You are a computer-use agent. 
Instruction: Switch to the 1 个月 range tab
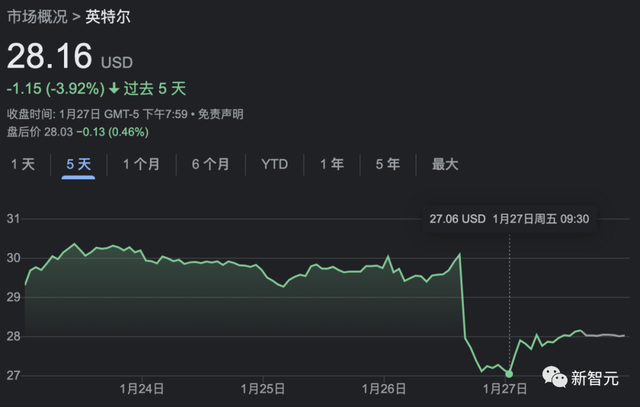(x=141, y=164)
